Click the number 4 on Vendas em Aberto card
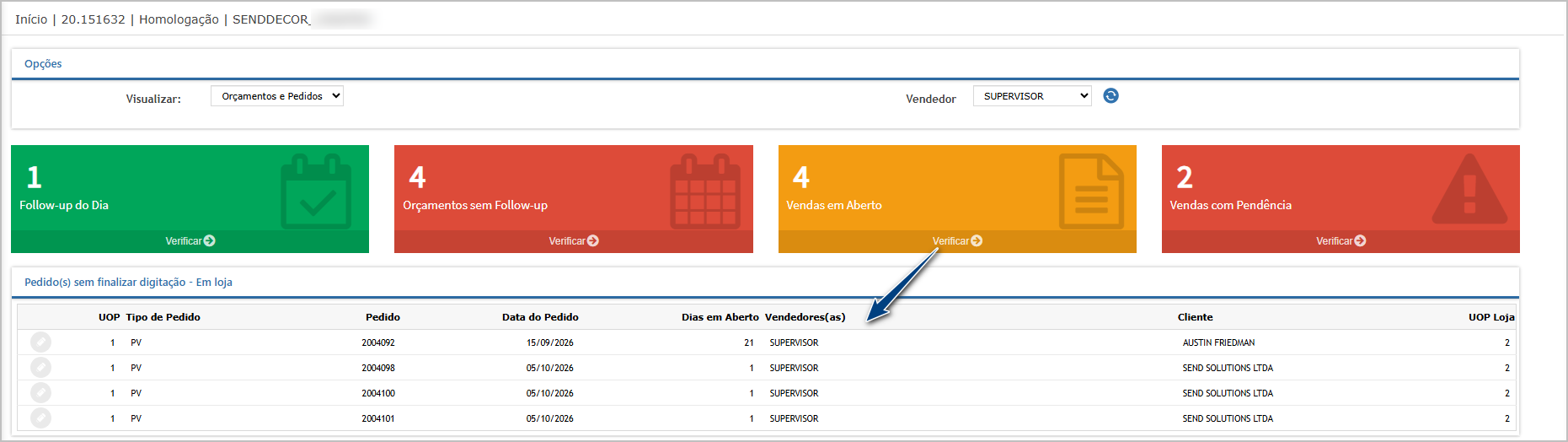The image size is (1568, 442). pos(801,177)
